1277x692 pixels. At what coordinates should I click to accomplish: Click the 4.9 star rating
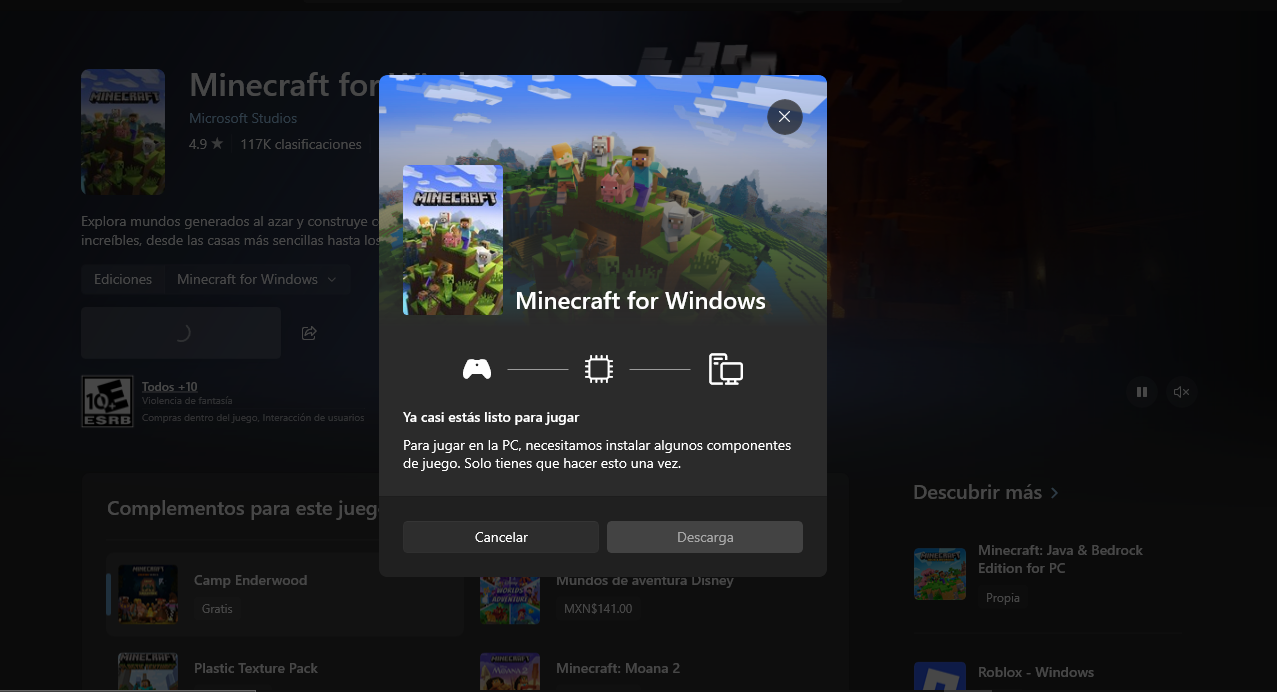coord(206,144)
